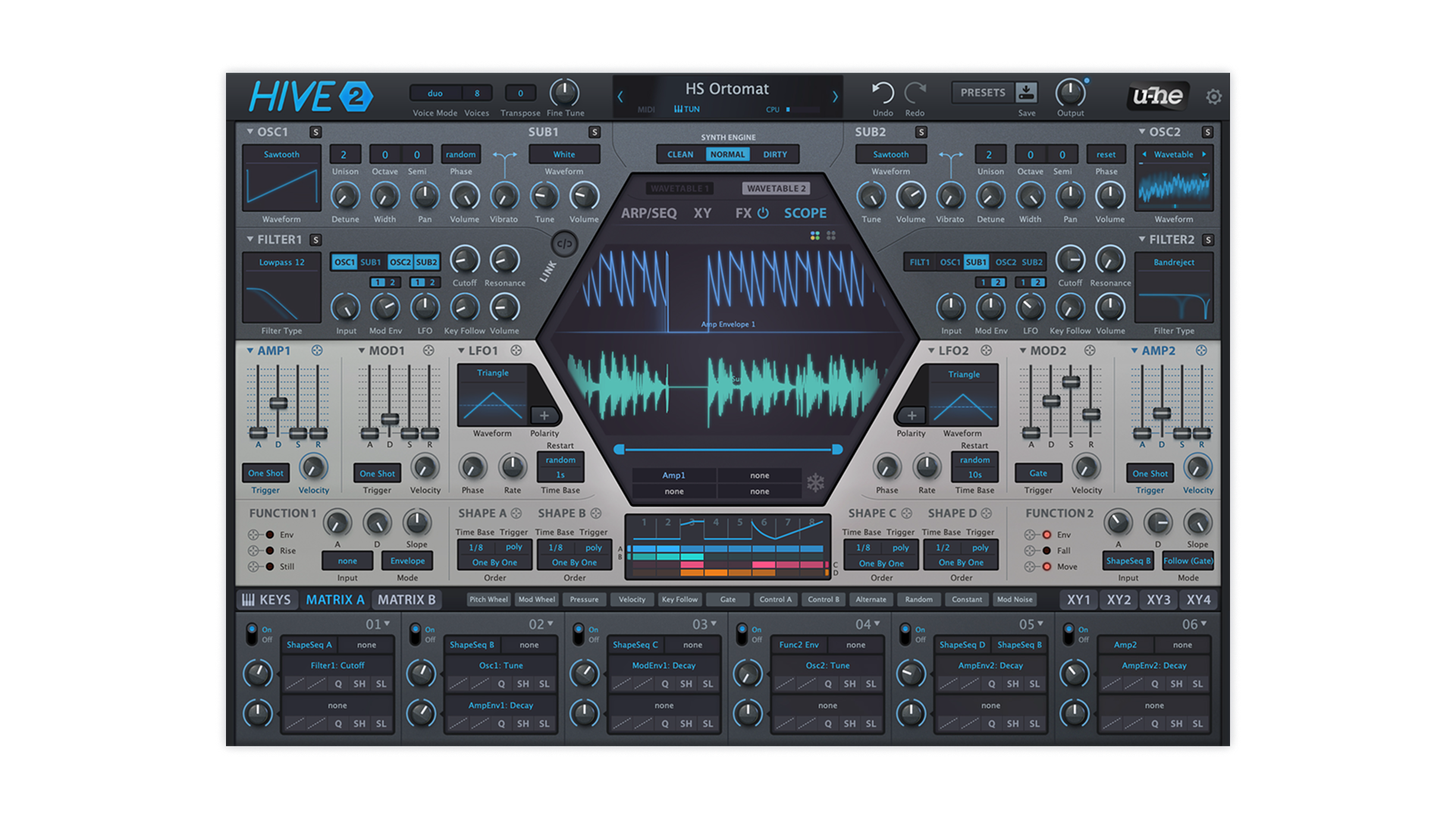Image resolution: width=1456 pixels, height=819 pixels.
Task: Switch to the XY view
Action: pos(702,213)
